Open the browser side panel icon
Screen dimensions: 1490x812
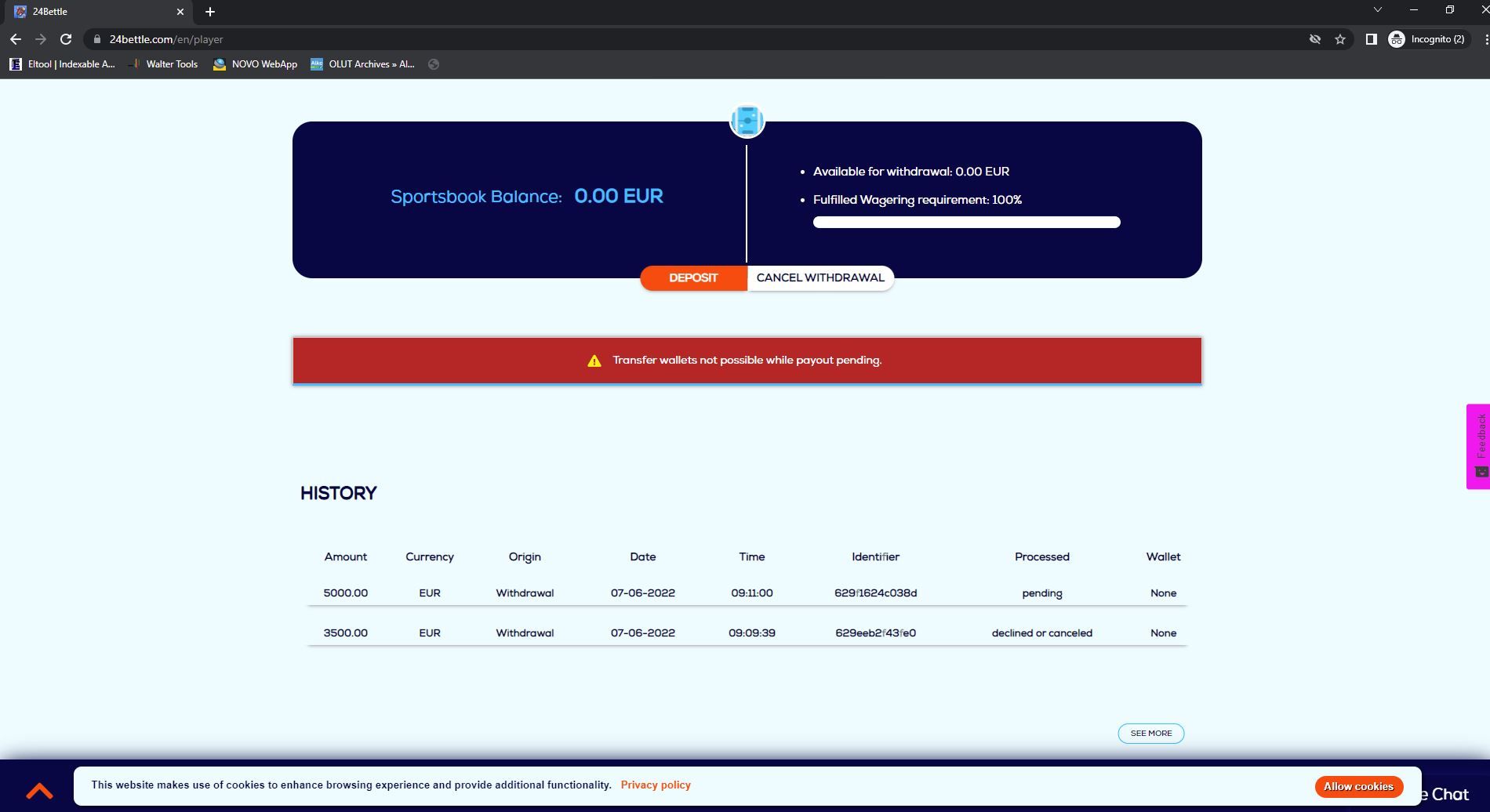[x=1372, y=39]
